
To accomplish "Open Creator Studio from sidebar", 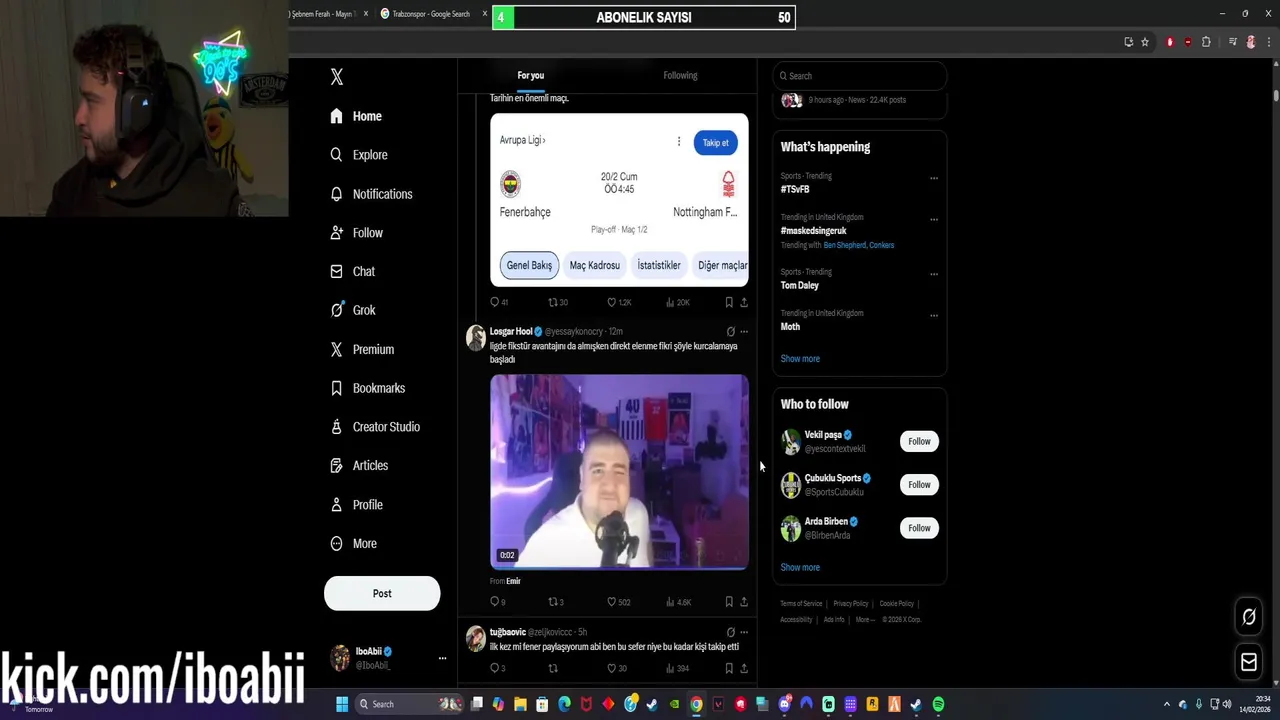I will coord(374,427).
